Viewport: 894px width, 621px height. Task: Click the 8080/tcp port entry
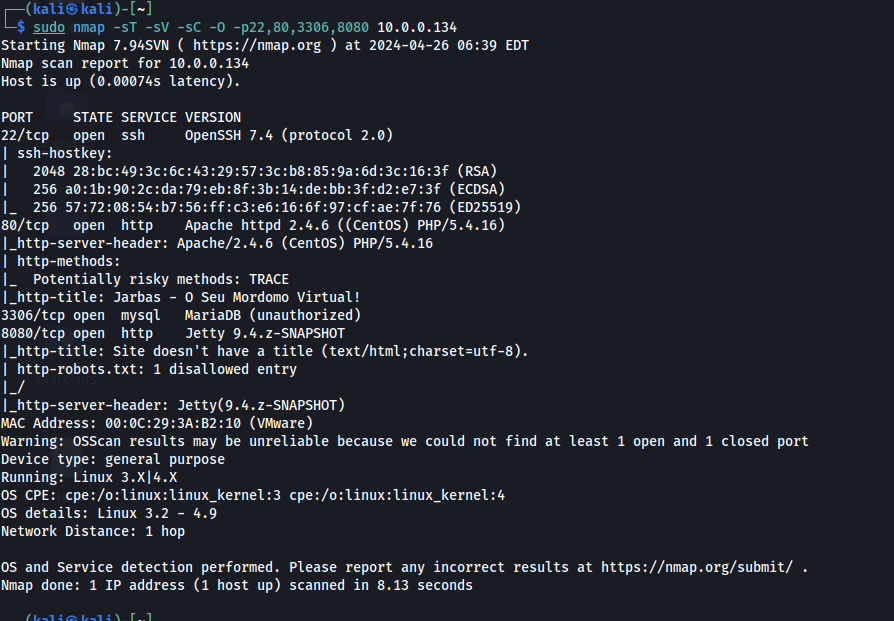(x=33, y=333)
